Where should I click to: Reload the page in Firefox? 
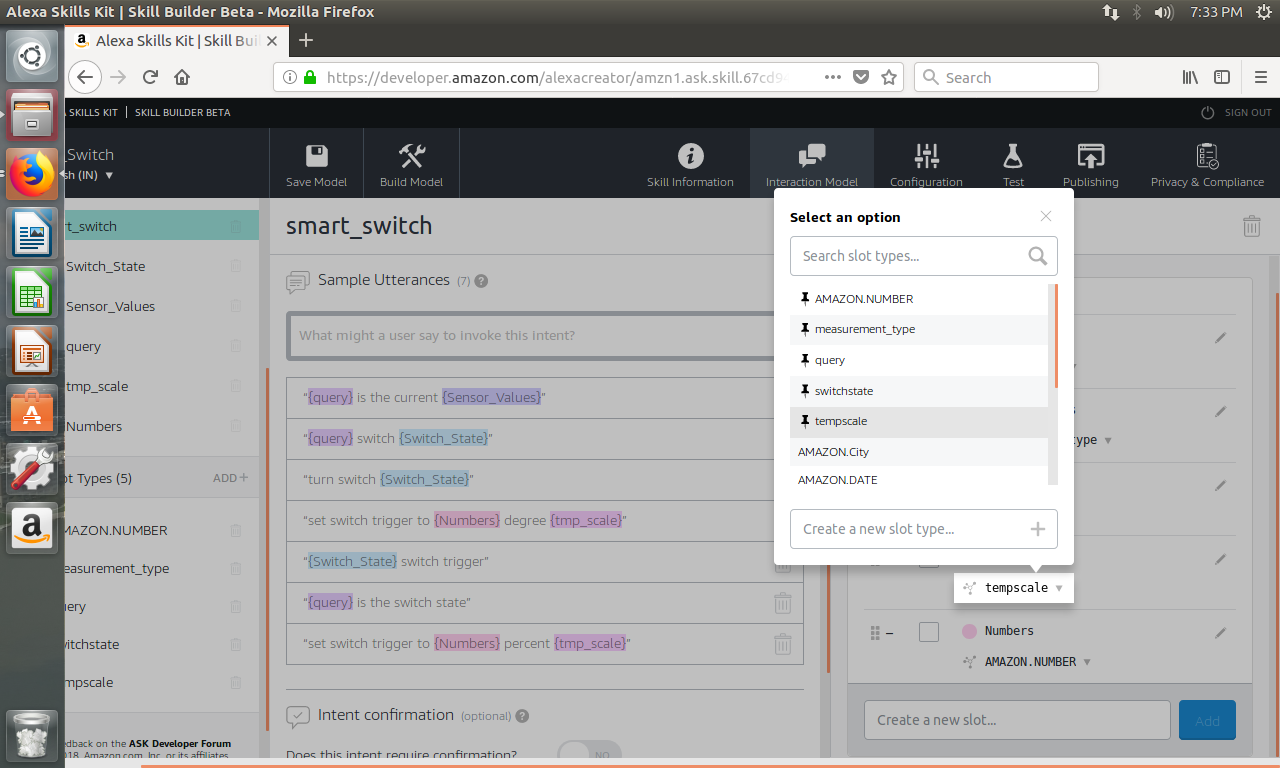click(150, 77)
